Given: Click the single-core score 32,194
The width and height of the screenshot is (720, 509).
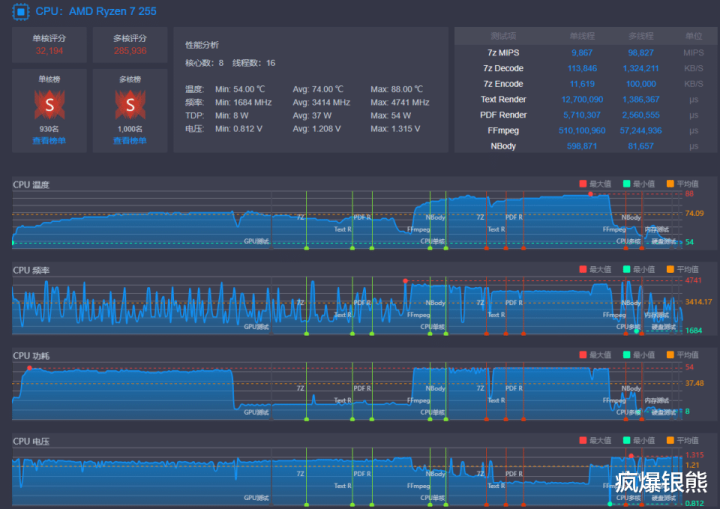Looking at the screenshot, I should pyautogui.click(x=49, y=51).
